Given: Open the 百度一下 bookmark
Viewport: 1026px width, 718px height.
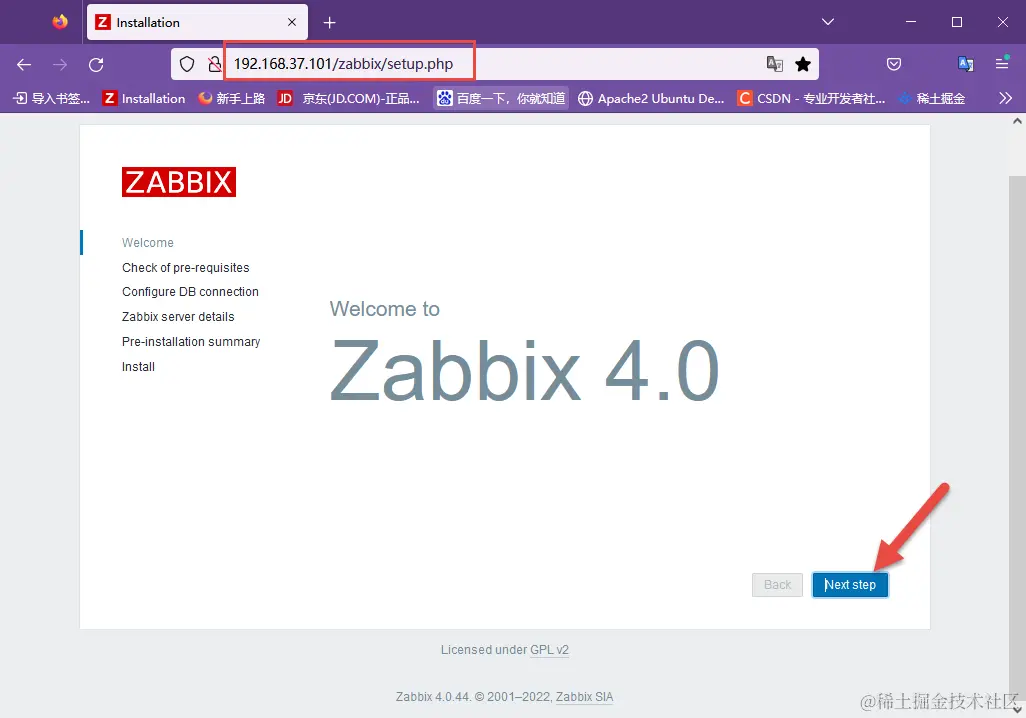Looking at the screenshot, I should click(501, 98).
